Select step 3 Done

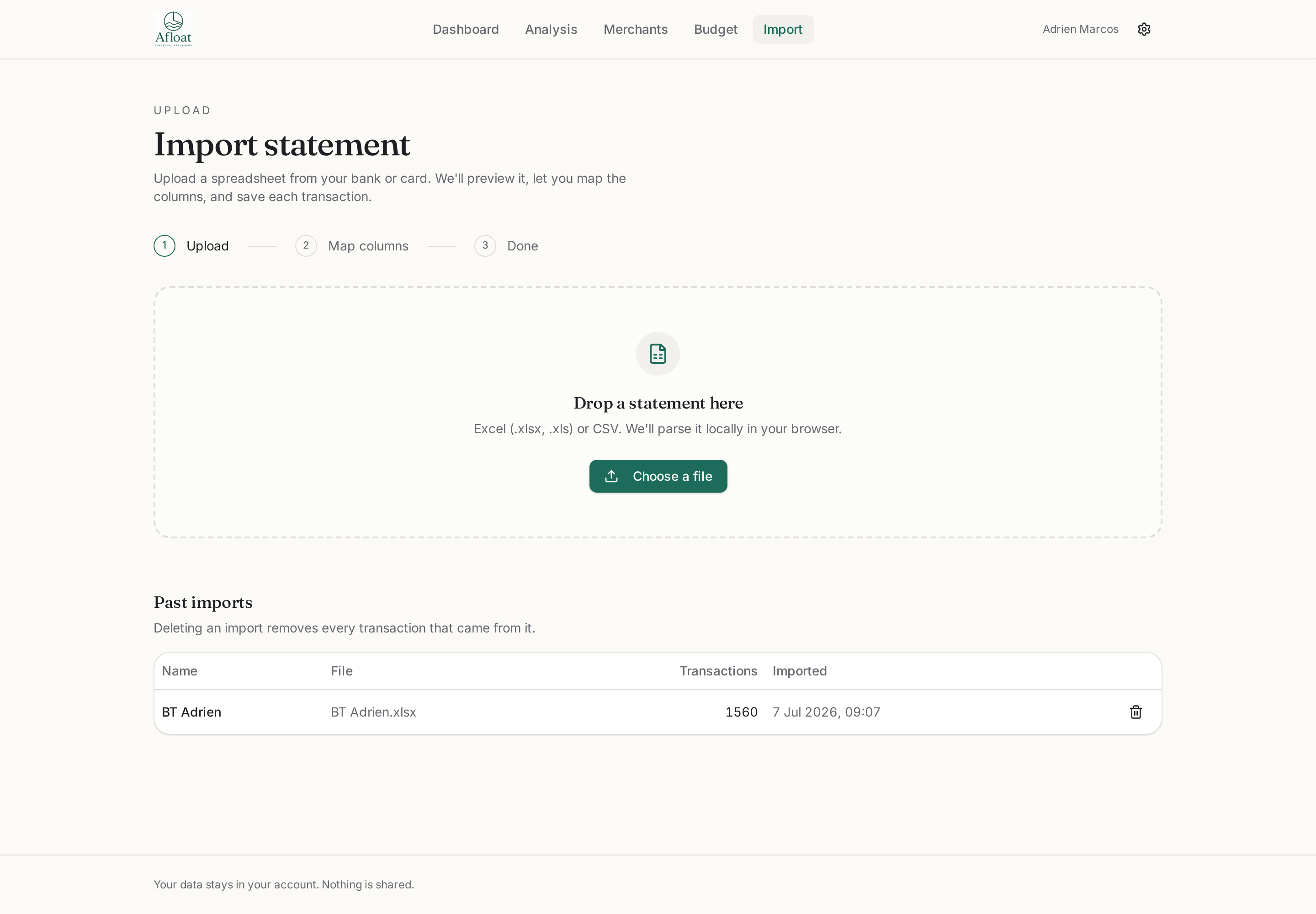point(506,246)
